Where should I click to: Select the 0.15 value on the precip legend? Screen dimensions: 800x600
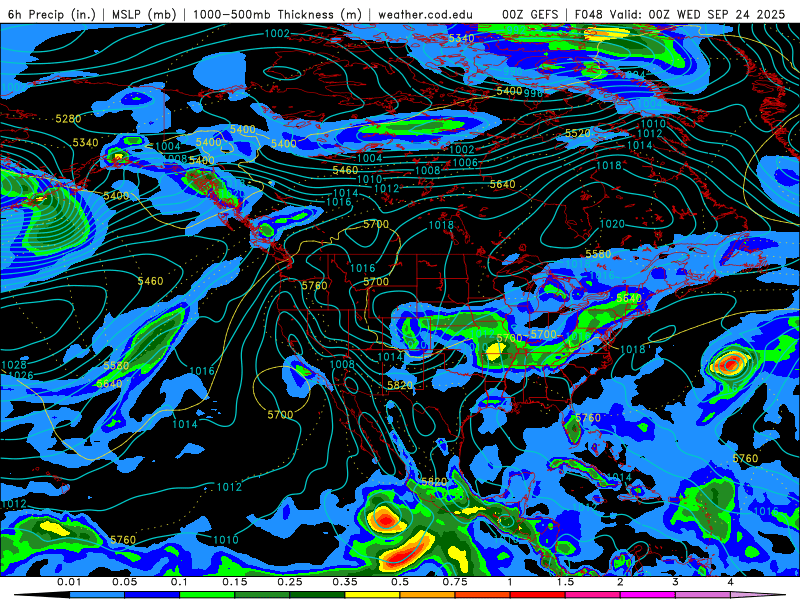tap(235, 582)
